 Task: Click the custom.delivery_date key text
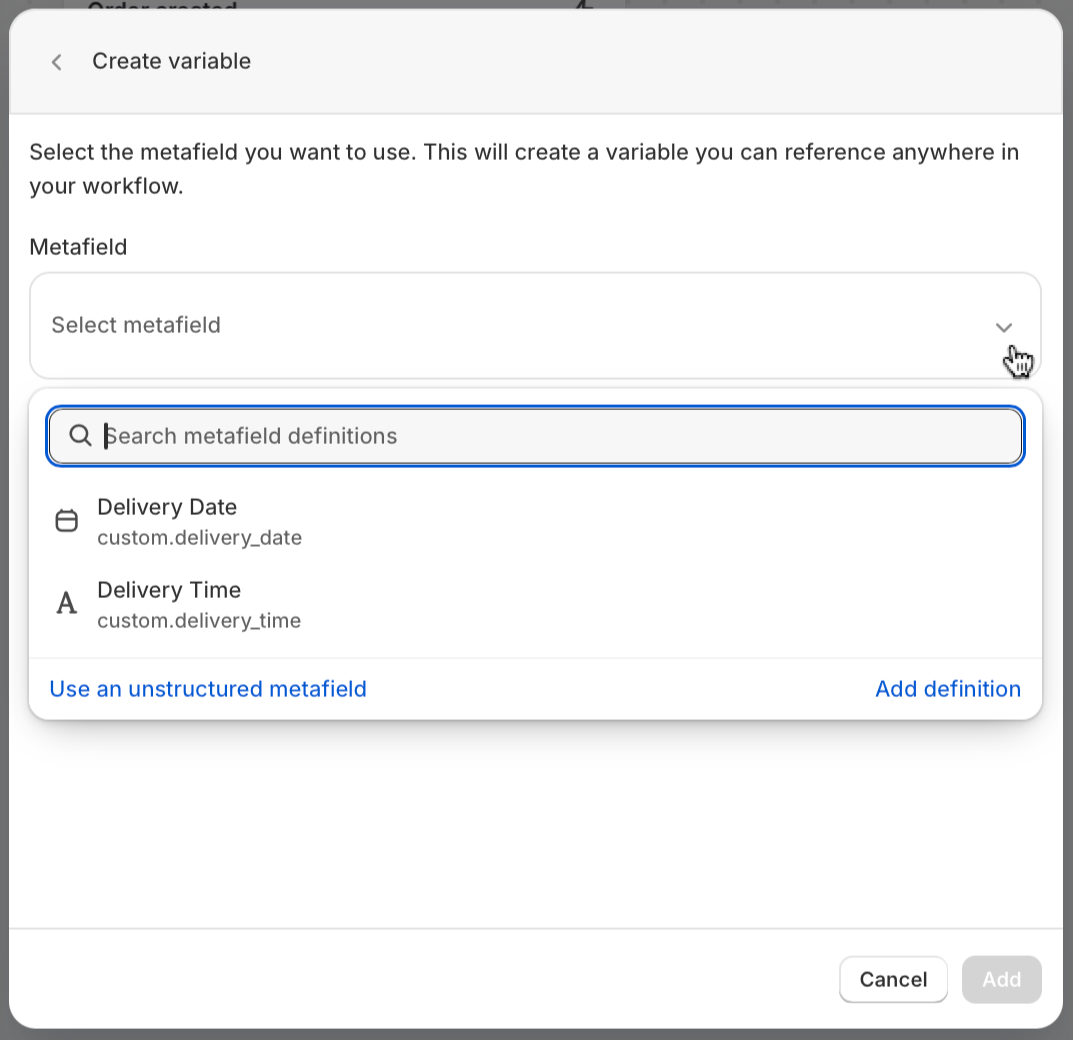click(199, 538)
